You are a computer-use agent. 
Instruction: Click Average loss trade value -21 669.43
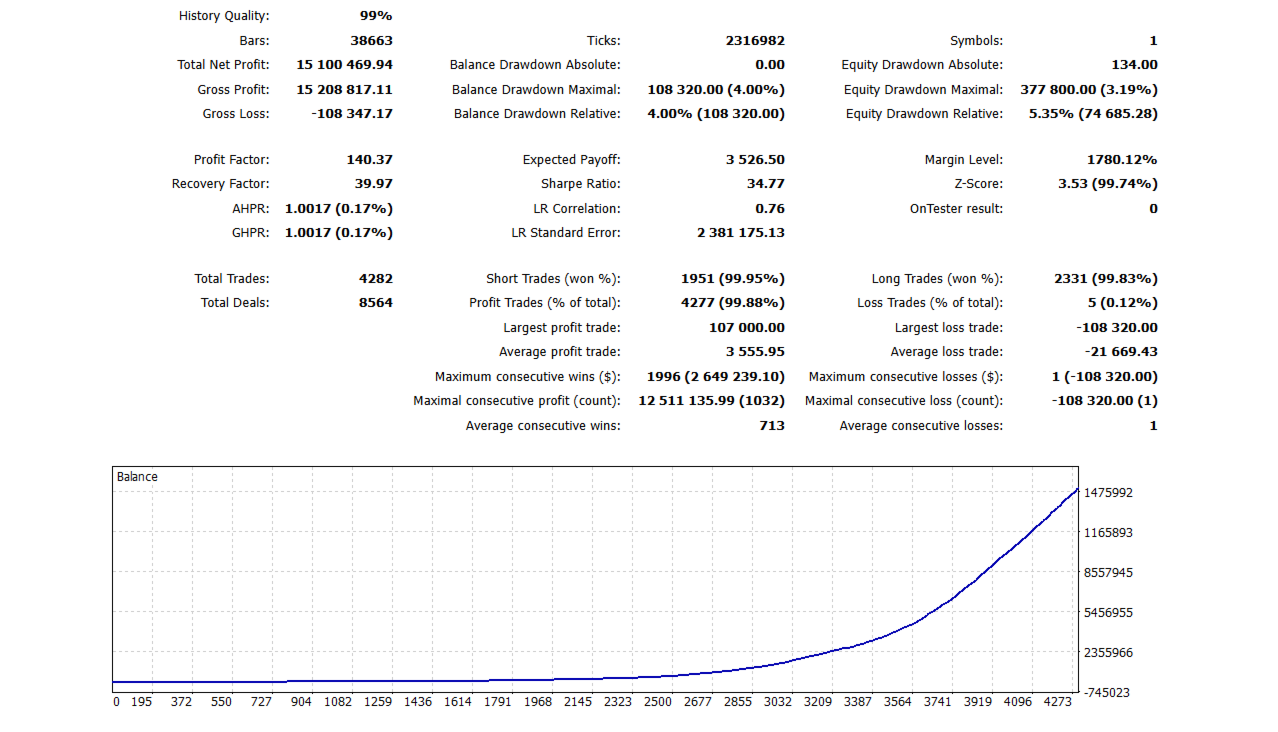1121,352
